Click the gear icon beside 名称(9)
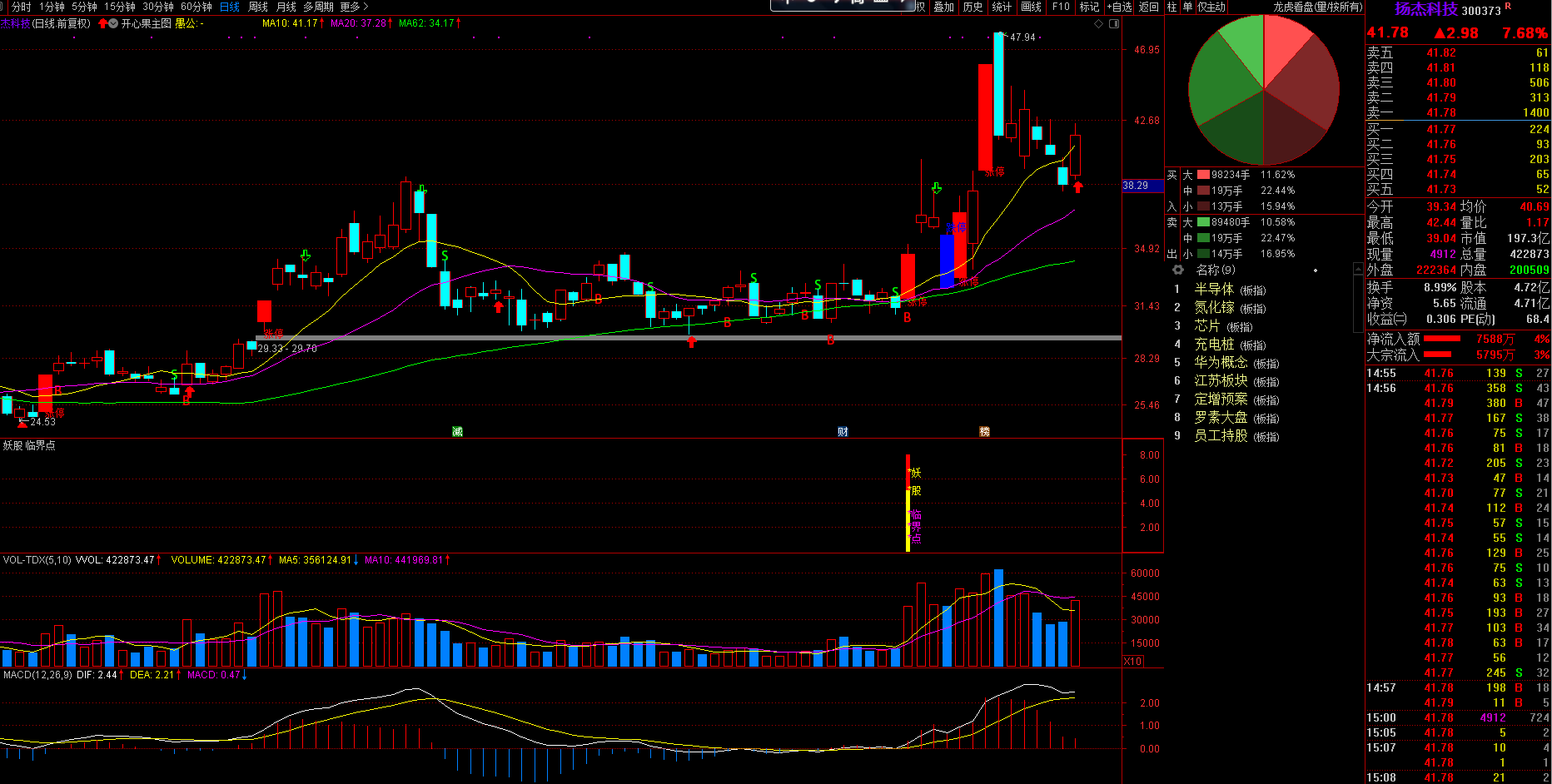 (1177, 270)
